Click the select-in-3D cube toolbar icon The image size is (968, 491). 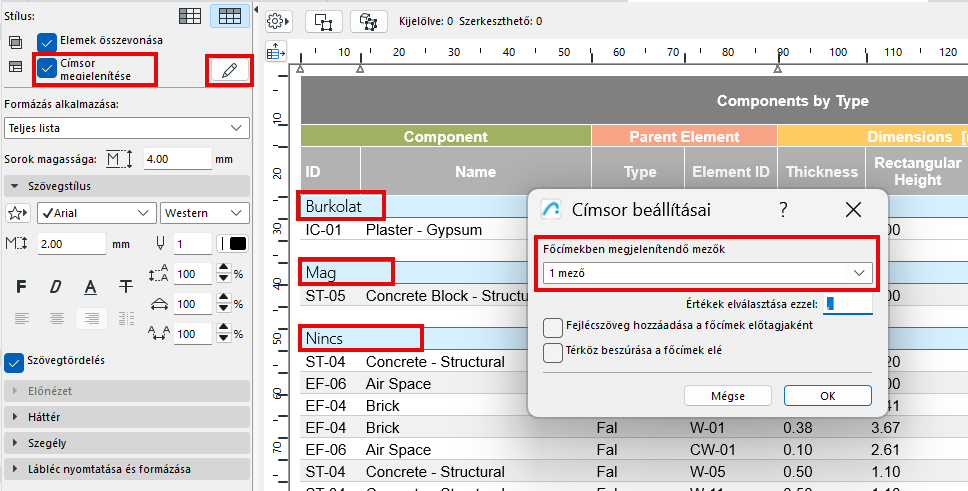tap(369, 22)
